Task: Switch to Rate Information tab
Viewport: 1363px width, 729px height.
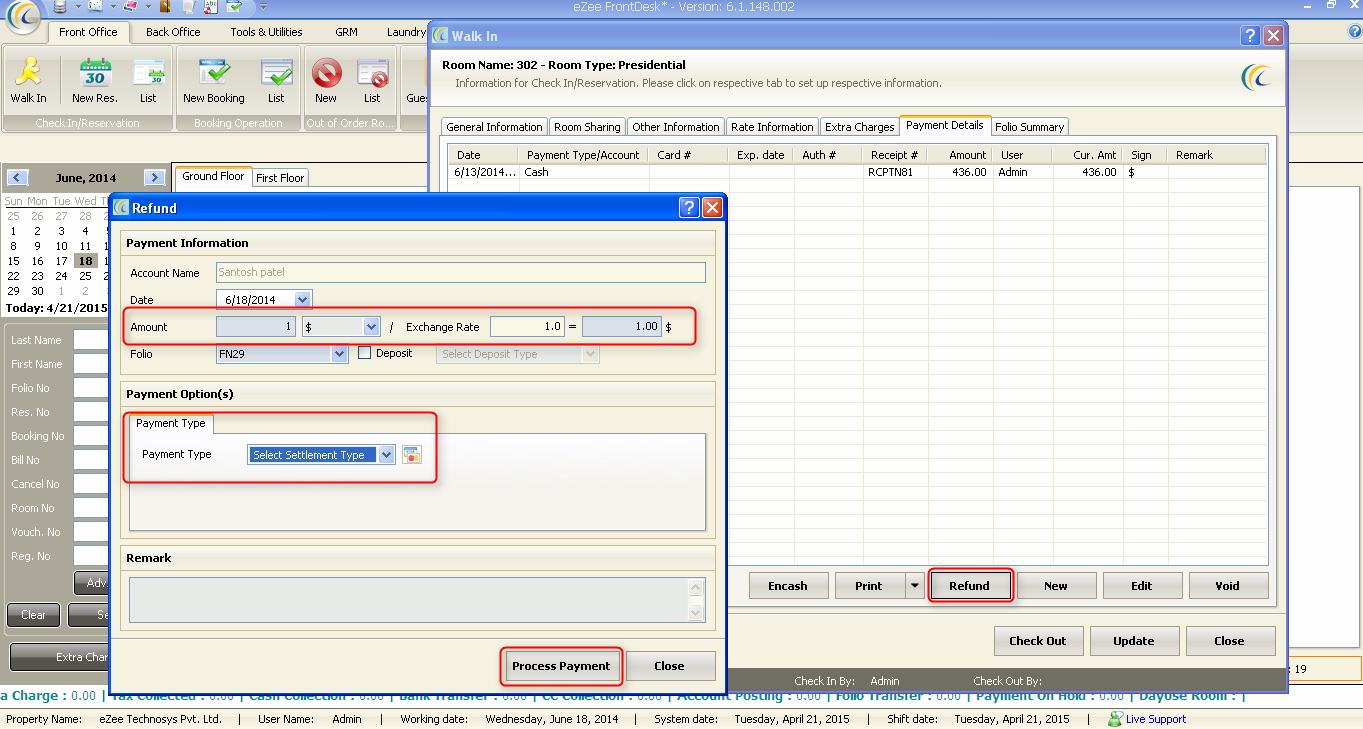Action: click(772, 127)
